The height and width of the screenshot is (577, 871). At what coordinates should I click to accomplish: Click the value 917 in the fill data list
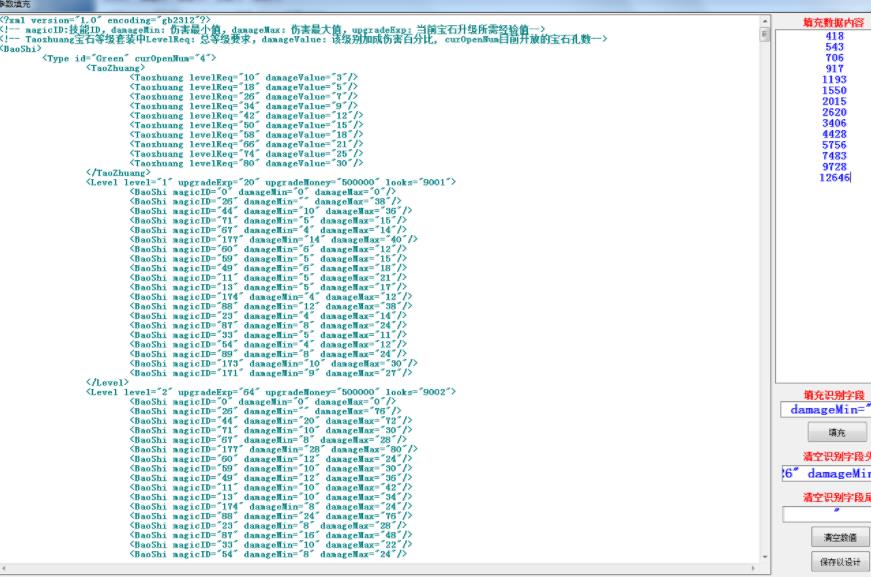(834, 69)
